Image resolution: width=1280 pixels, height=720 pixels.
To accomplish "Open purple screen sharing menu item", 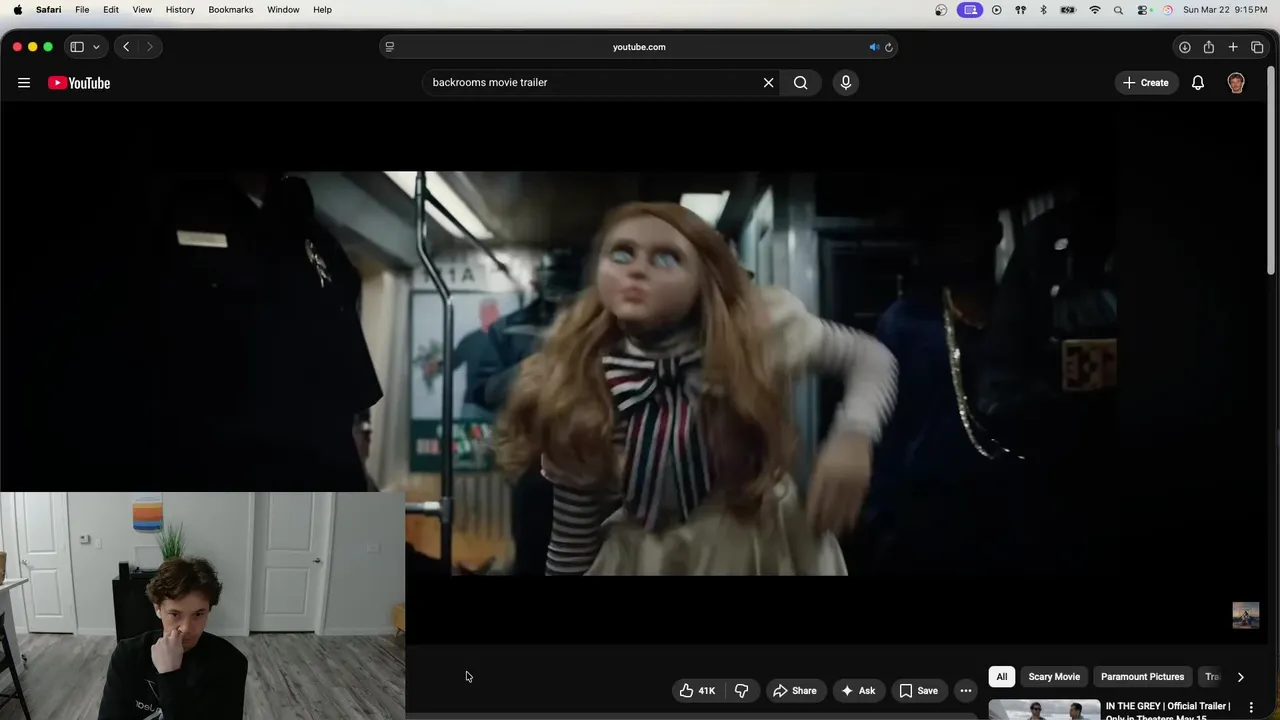I will coord(969,10).
